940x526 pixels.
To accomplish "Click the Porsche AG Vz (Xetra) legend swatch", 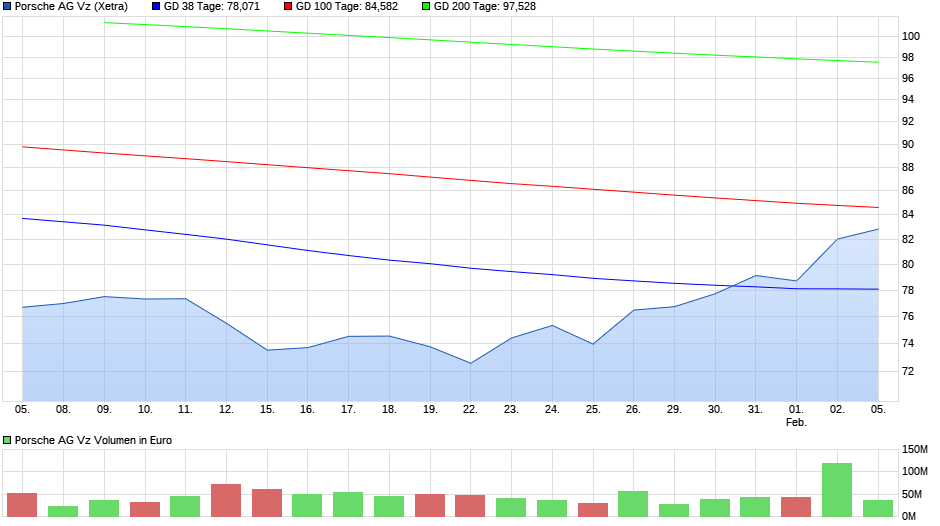I will [7, 6].
